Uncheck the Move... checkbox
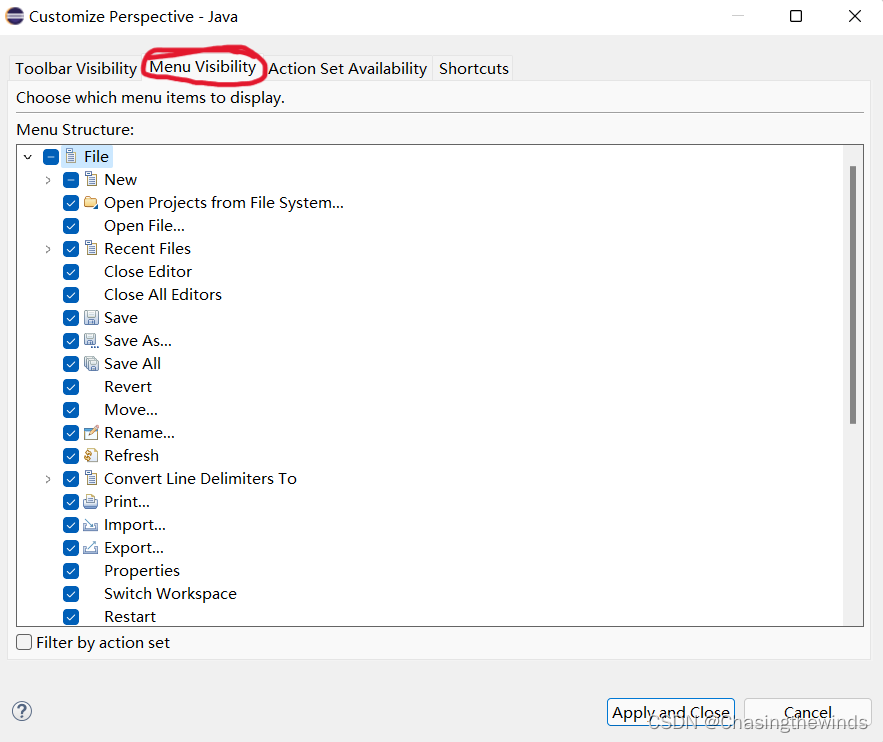The width and height of the screenshot is (883, 742). pyautogui.click(x=71, y=410)
